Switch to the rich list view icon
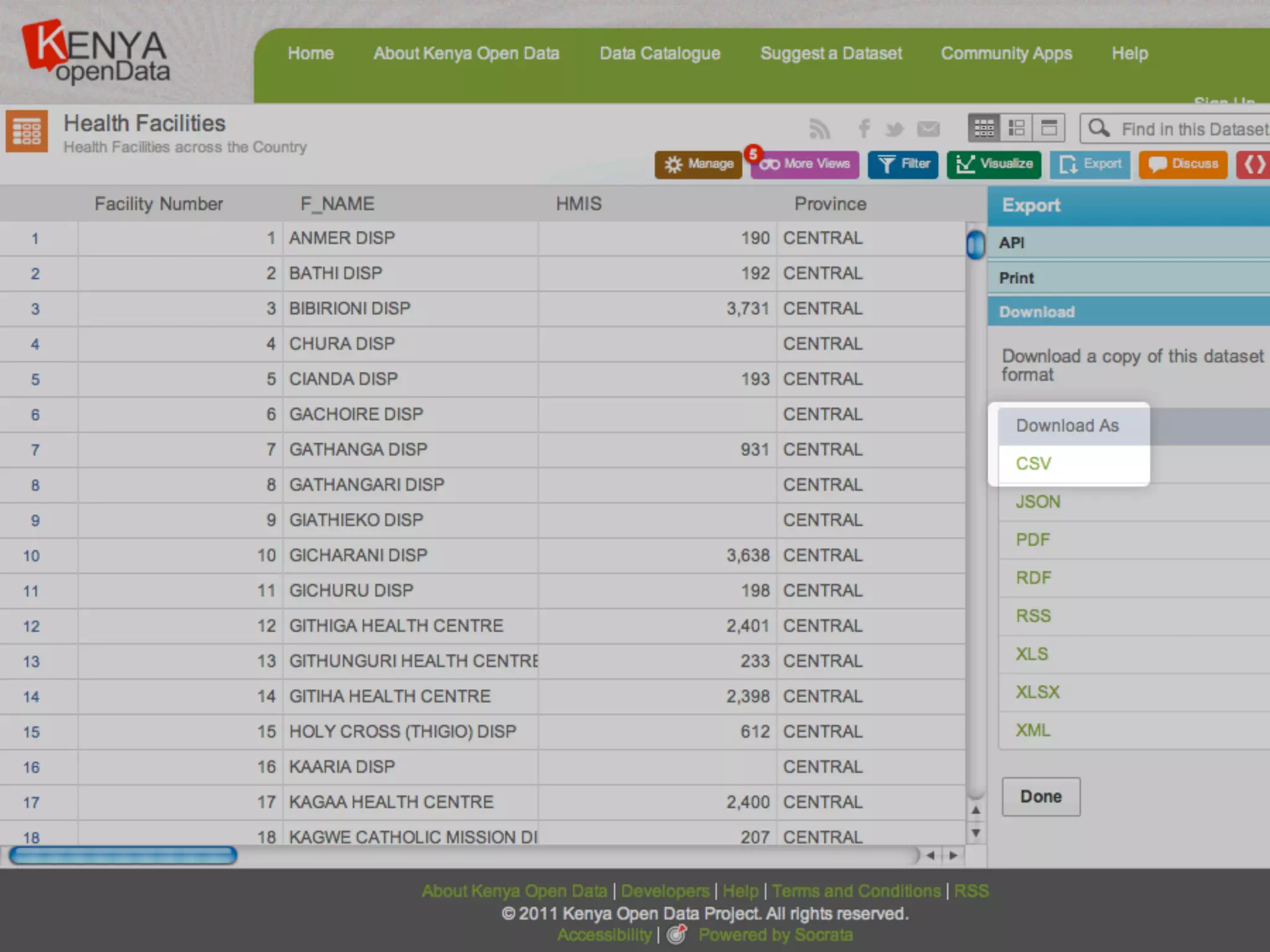Image resolution: width=1270 pixels, height=952 pixels. tap(1016, 128)
